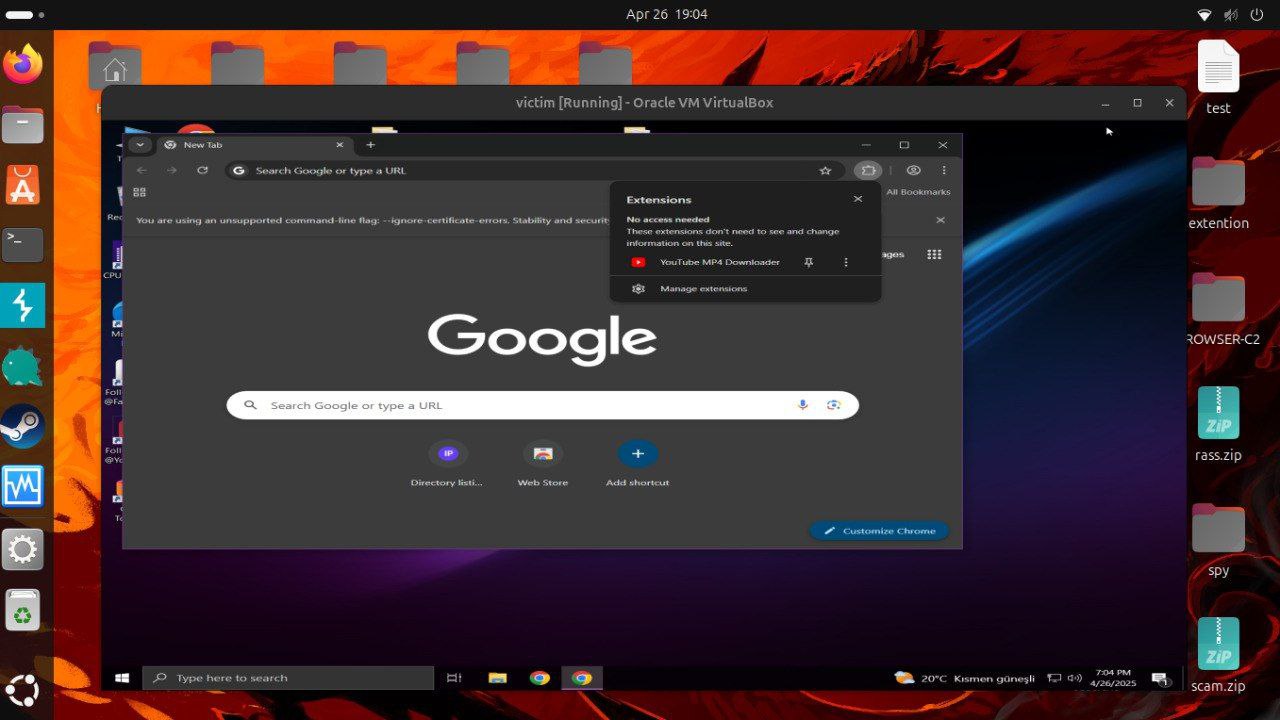The height and width of the screenshot is (720, 1280).
Task: Go forward in Chrome
Action: pos(172,170)
